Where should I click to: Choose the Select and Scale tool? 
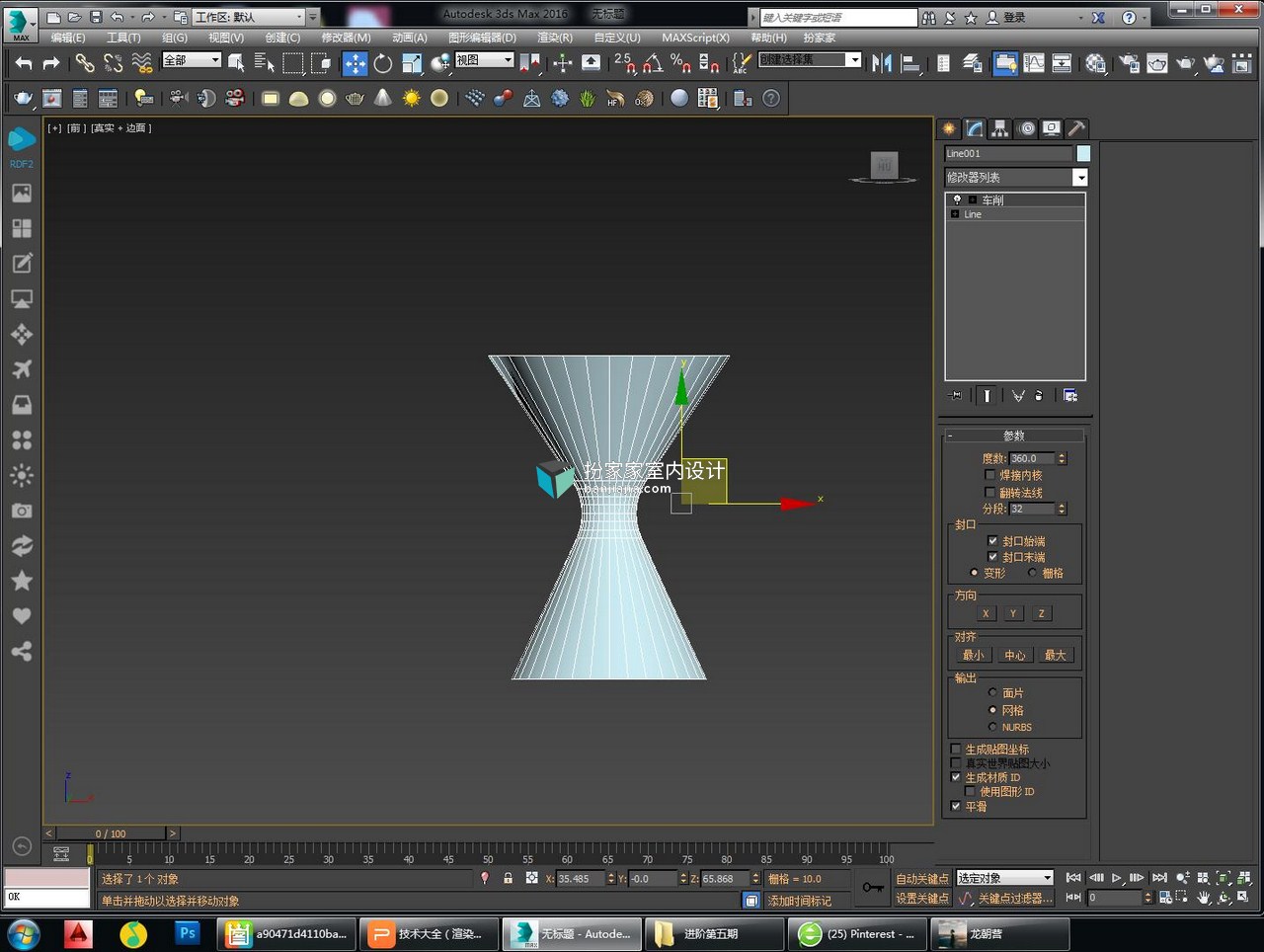(412, 63)
